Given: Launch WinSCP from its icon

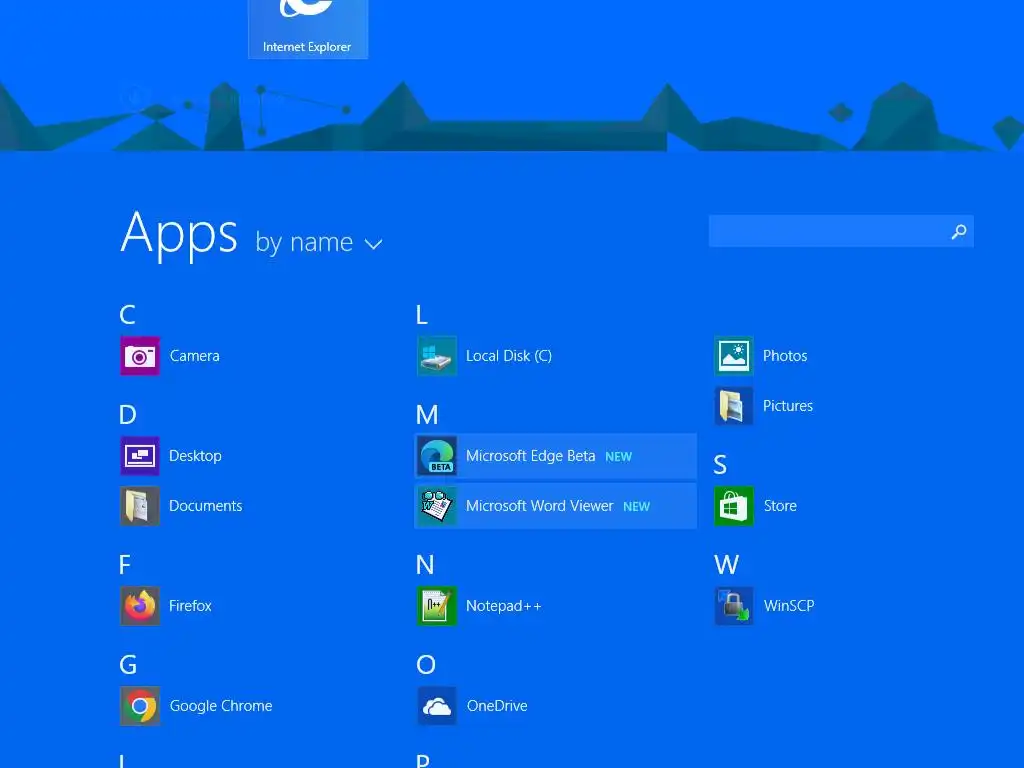Looking at the screenshot, I should pos(734,606).
